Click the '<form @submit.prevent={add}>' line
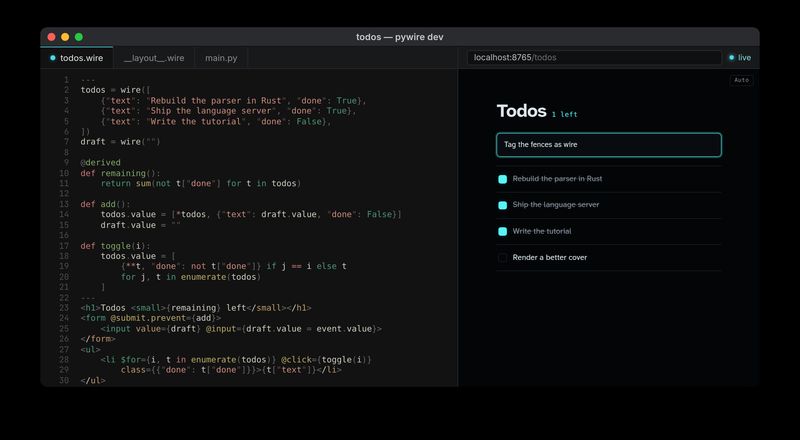The width and height of the screenshot is (800, 440). pos(151,318)
